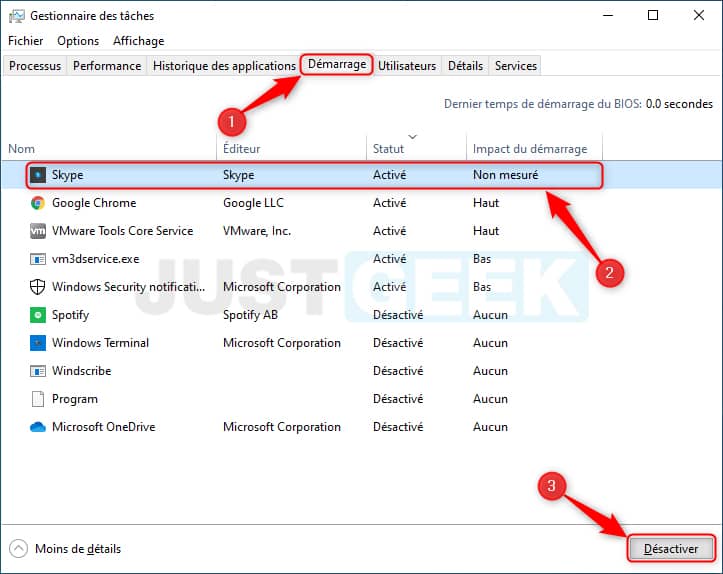Screen dimensions: 723x574
Task: Switch to the Processus tab
Action: [x=35, y=66]
